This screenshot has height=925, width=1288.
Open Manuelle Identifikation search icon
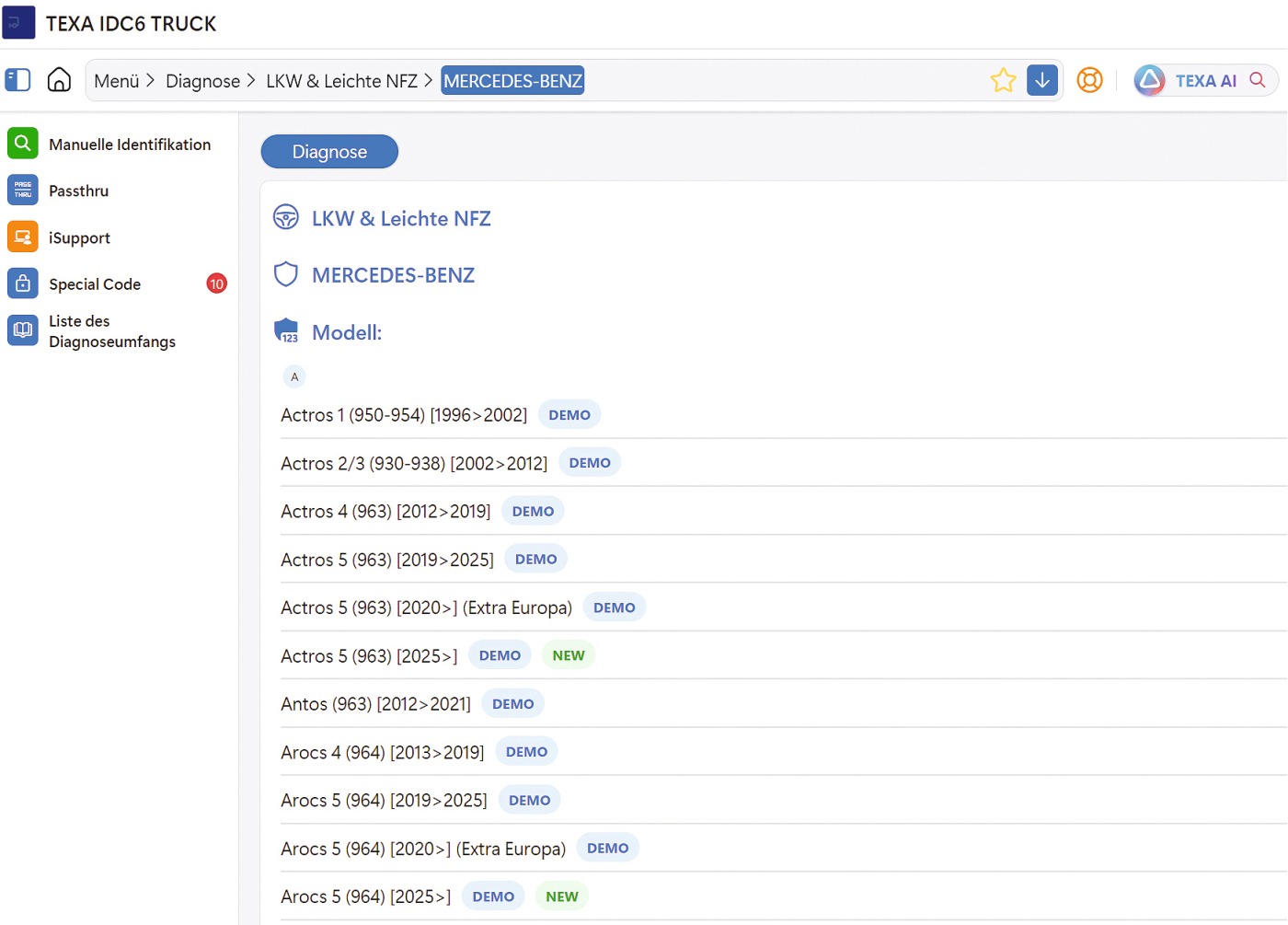tap(23, 144)
